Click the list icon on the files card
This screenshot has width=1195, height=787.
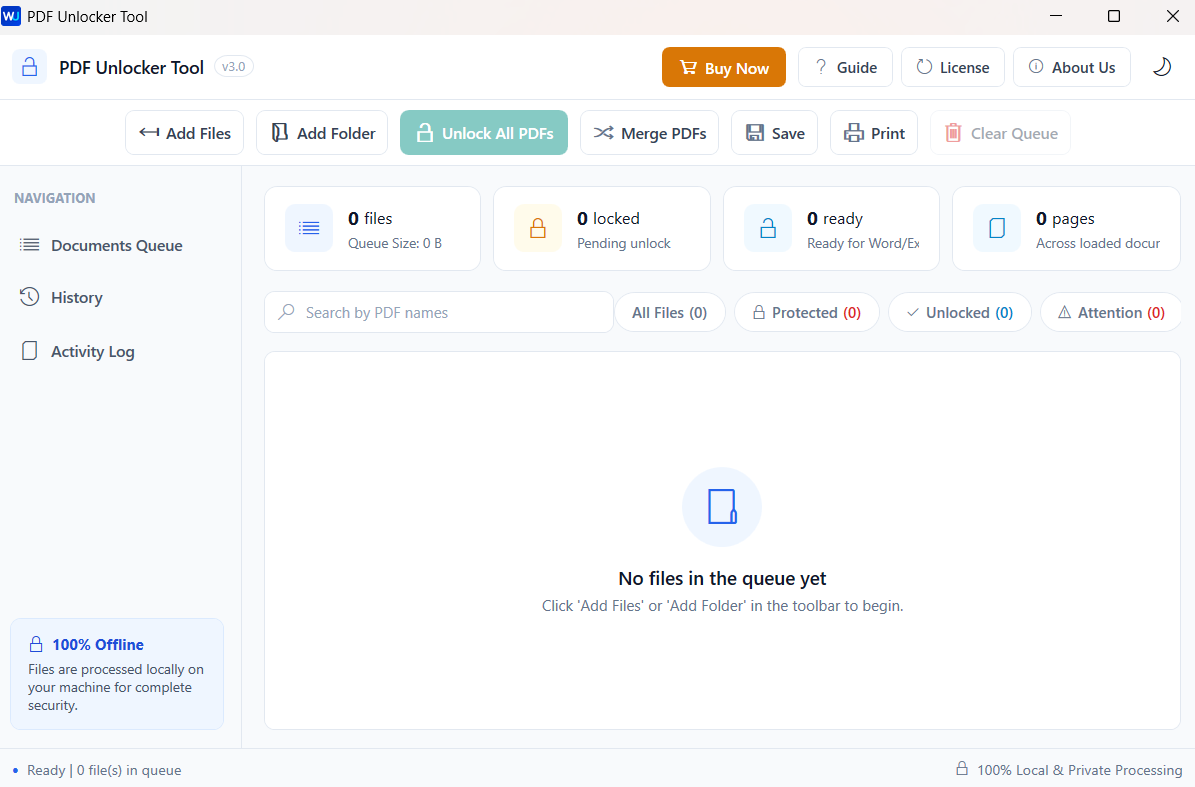(x=309, y=228)
